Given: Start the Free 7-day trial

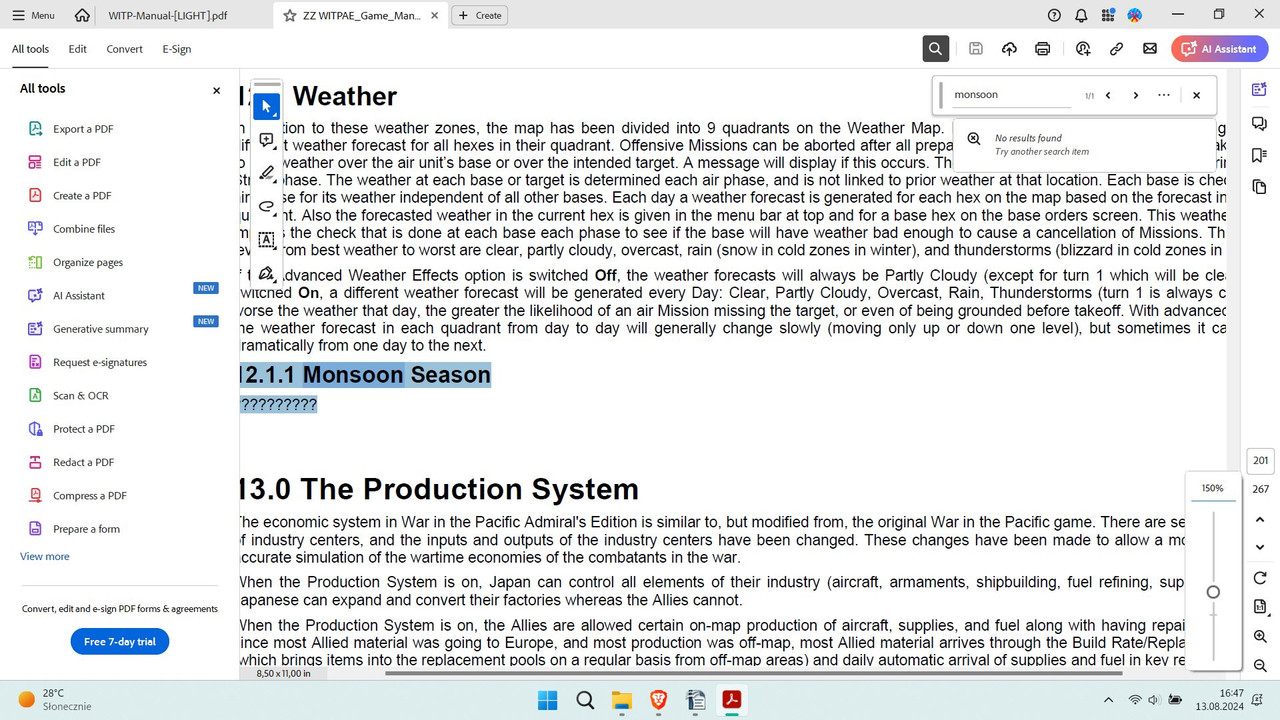Looking at the screenshot, I should click(120, 641).
